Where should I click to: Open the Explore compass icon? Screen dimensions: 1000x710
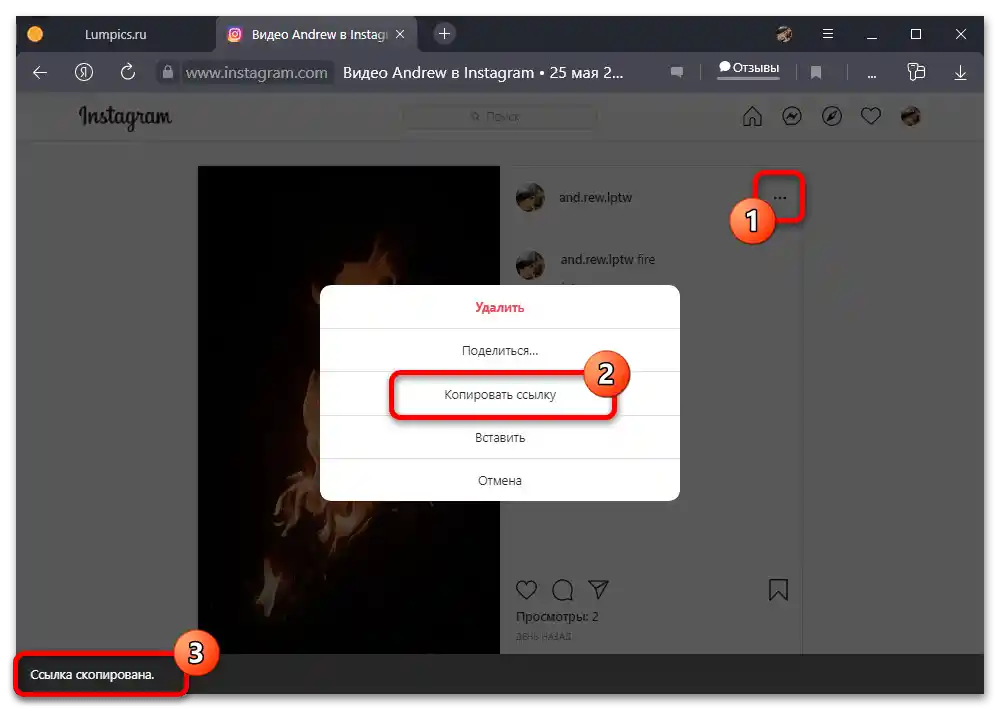coord(831,116)
